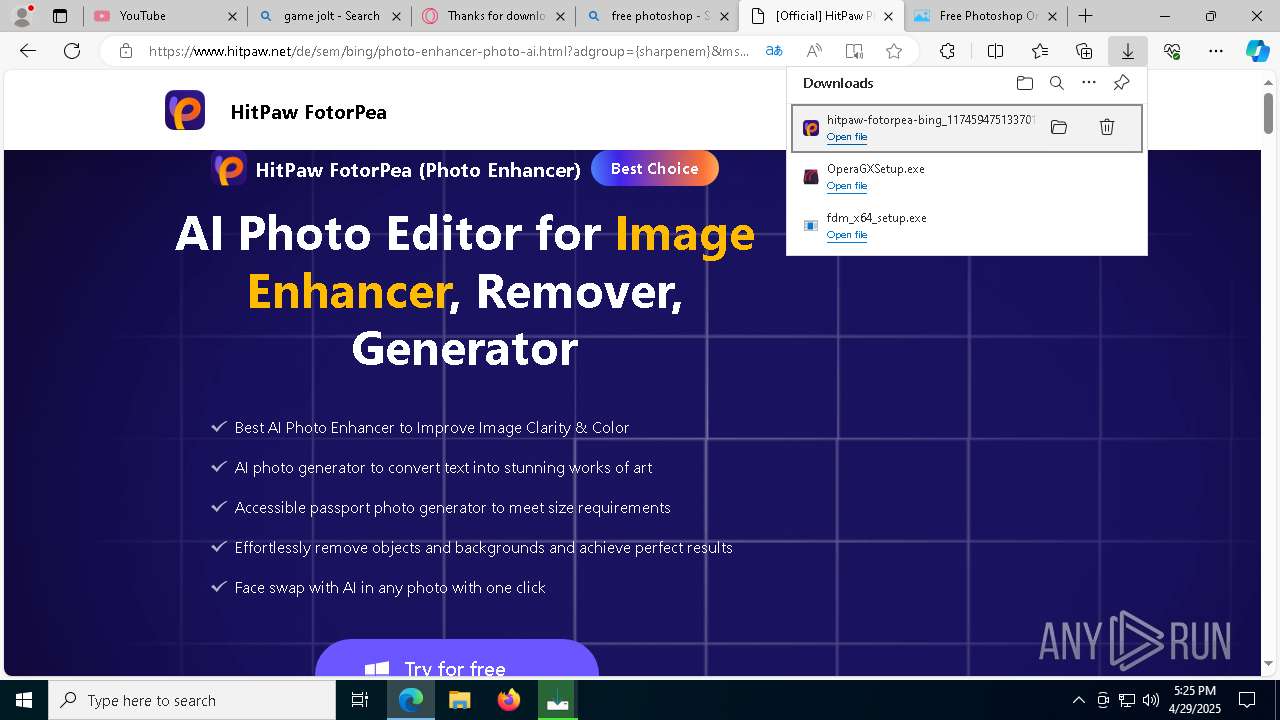Image resolution: width=1280 pixels, height=720 pixels.
Task: View site information padlock icon
Action: pyautogui.click(x=125, y=51)
